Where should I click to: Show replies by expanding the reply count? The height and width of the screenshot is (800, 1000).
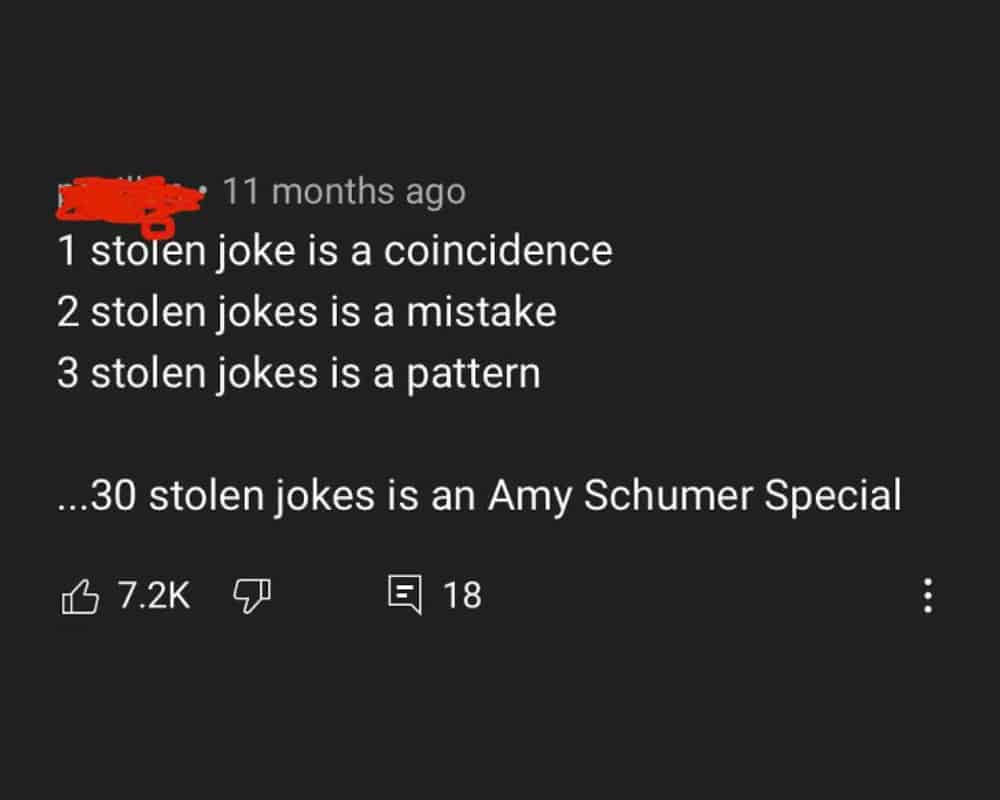pos(463,595)
